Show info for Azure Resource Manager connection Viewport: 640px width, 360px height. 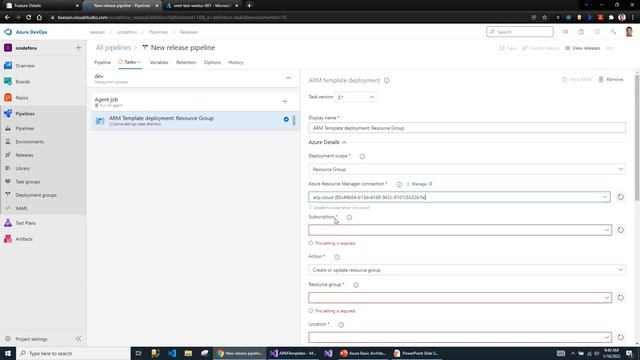point(399,184)
